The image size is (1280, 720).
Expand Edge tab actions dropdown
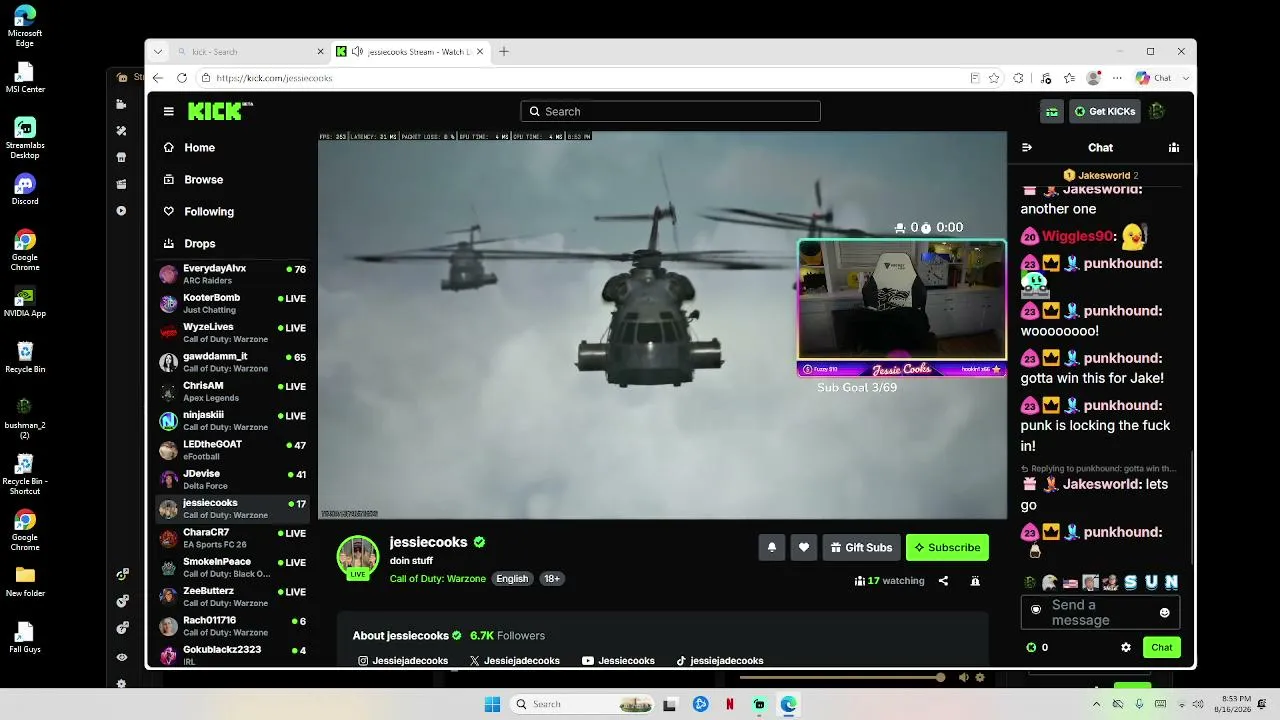[158, 51]
